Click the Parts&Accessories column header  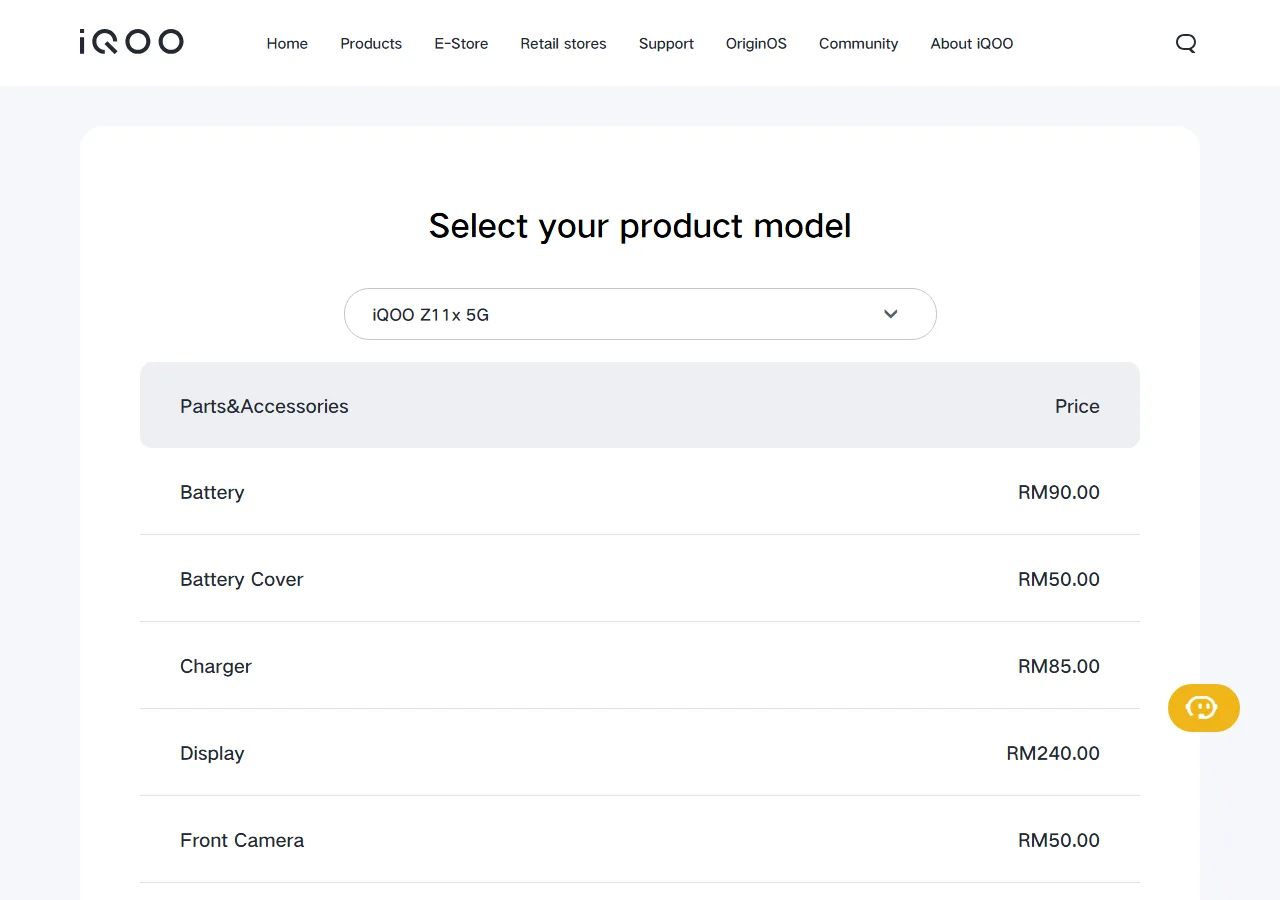click(x=264, y=406)
